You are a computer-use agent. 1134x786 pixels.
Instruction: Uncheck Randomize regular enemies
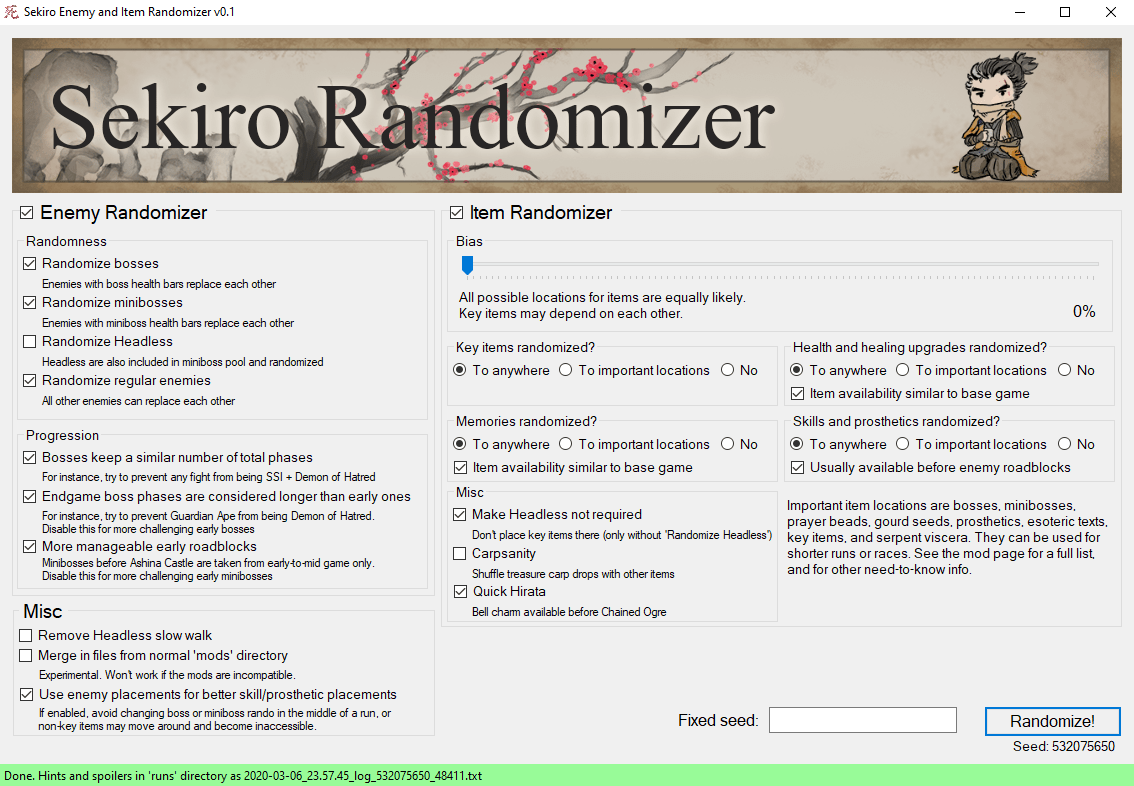[30, 380]
